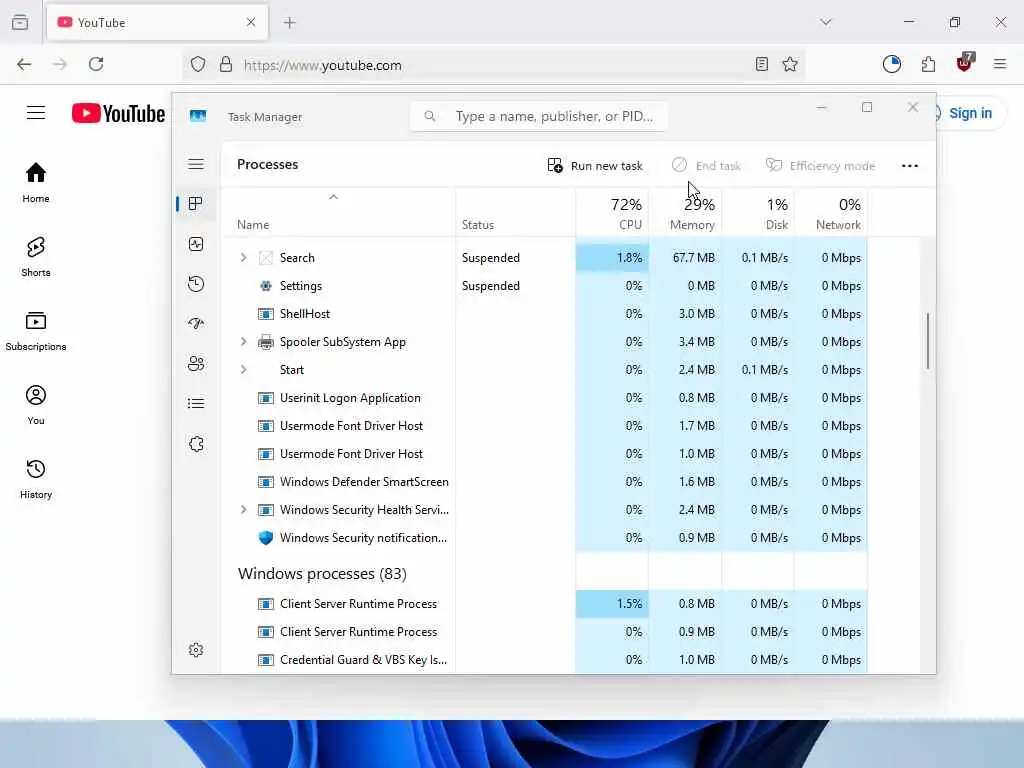Expand the Spooler SubSystem App group

pos(244,342)
